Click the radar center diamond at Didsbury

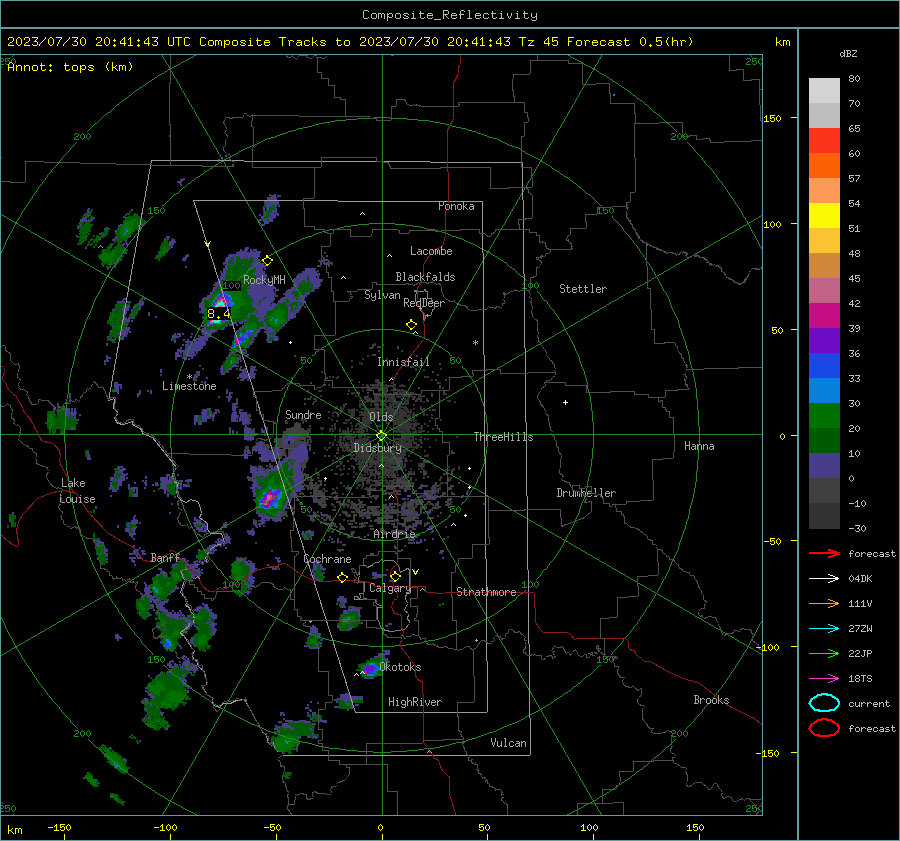click(382, 436)
